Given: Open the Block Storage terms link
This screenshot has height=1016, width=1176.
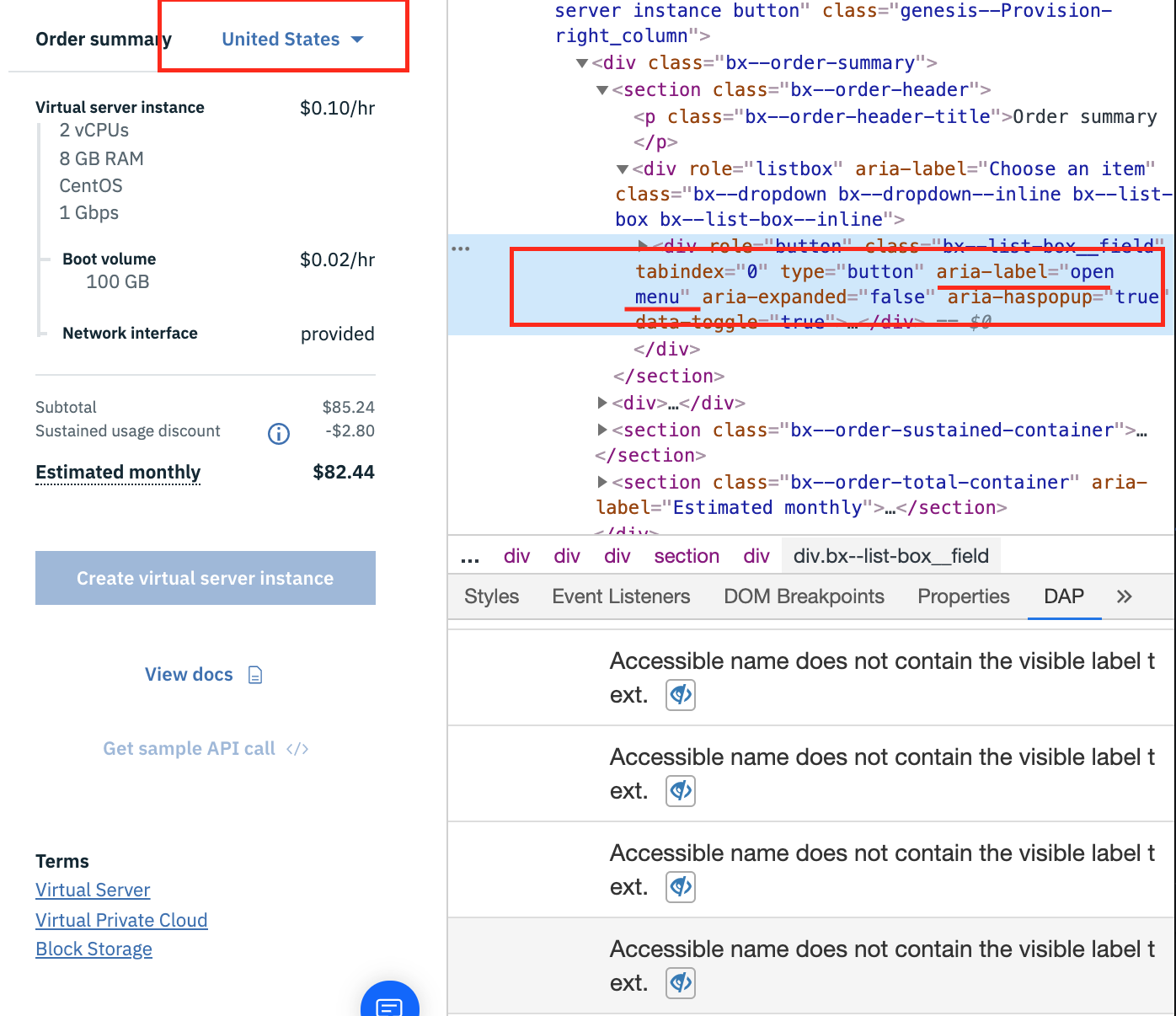Looking at the screenshot, I should (94, 949).
